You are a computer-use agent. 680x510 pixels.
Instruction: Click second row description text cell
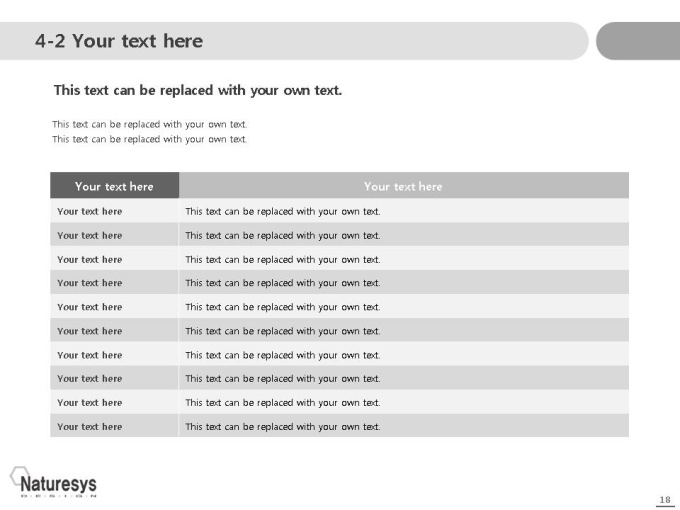(404, 235)
